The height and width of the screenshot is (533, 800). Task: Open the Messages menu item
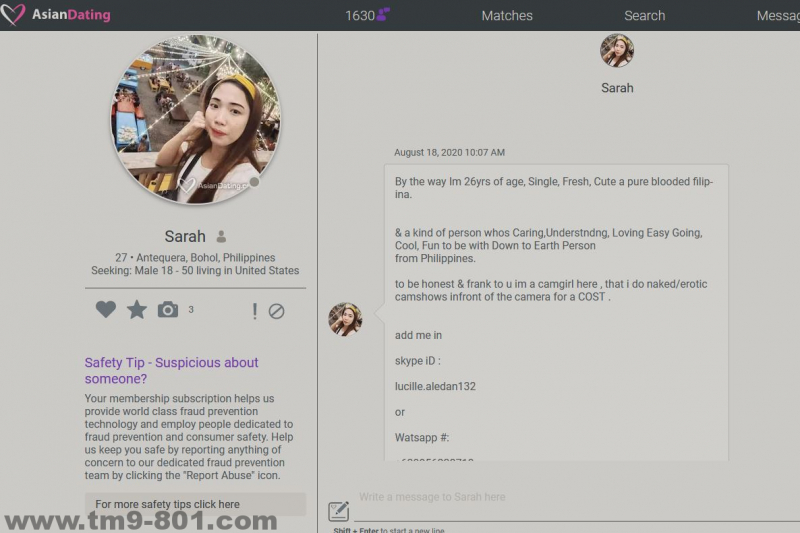point(778,15)
